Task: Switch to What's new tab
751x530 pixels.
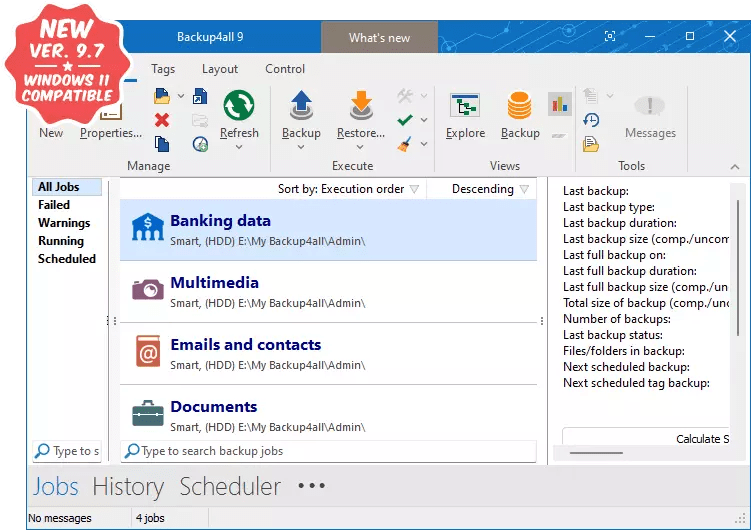Action: [379, 37]
